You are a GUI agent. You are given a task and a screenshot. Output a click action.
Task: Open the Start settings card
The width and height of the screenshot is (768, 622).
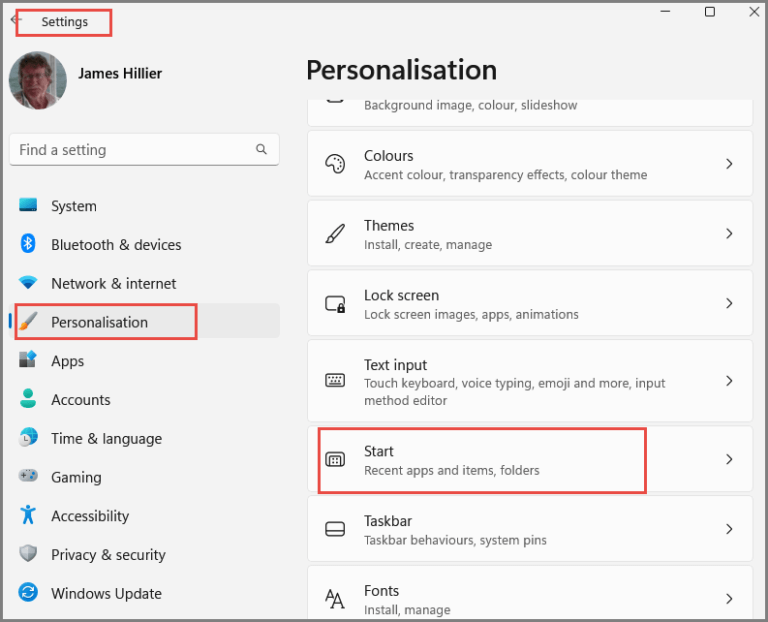[530, 459]
